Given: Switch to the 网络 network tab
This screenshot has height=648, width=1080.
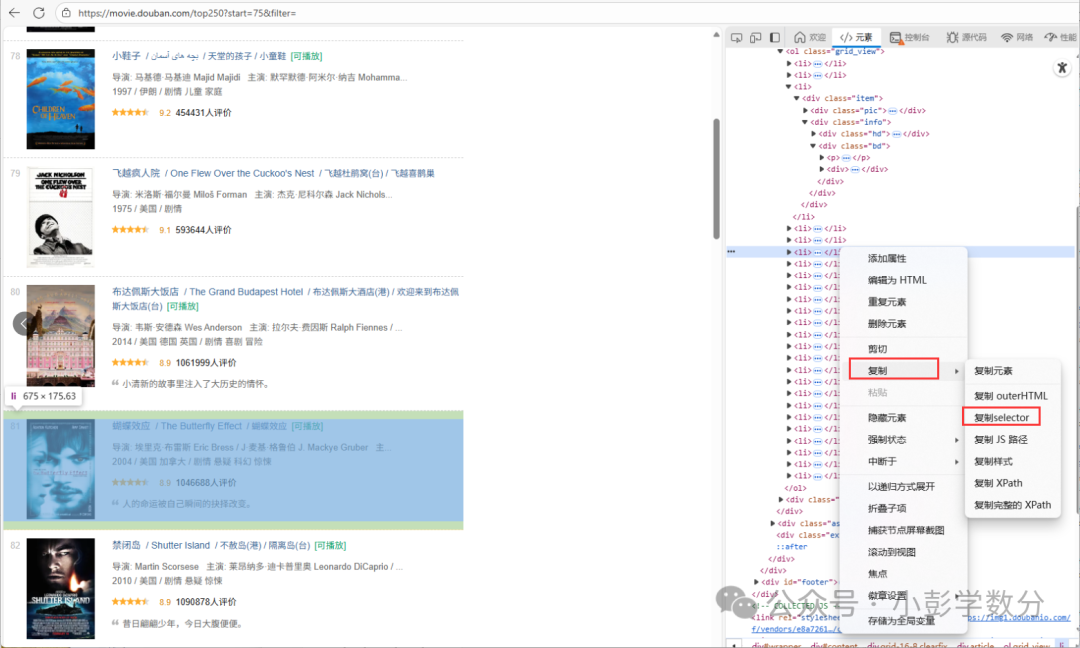Looking at the screenshot, I should pyautogui.click(x=1017, y=37).
